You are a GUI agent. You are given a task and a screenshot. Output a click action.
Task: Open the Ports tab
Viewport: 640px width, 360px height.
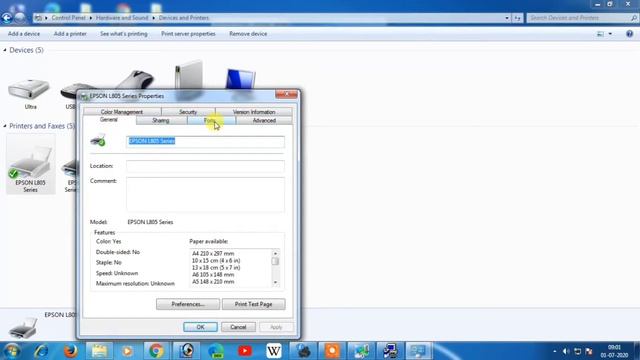(x=211, y=120)
